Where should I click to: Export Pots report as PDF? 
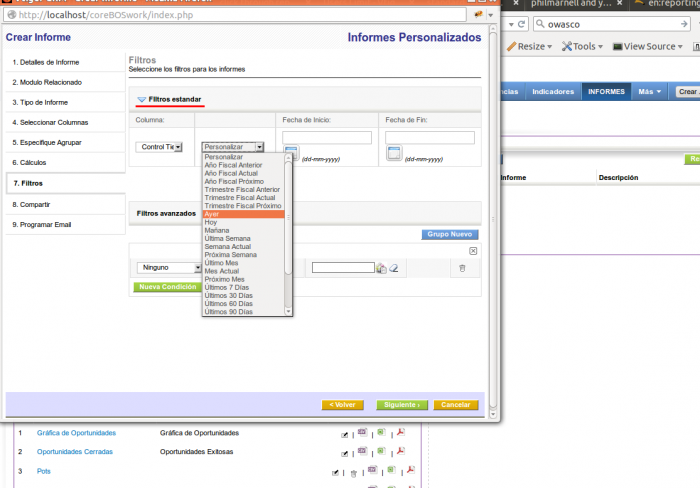point(411,470)
